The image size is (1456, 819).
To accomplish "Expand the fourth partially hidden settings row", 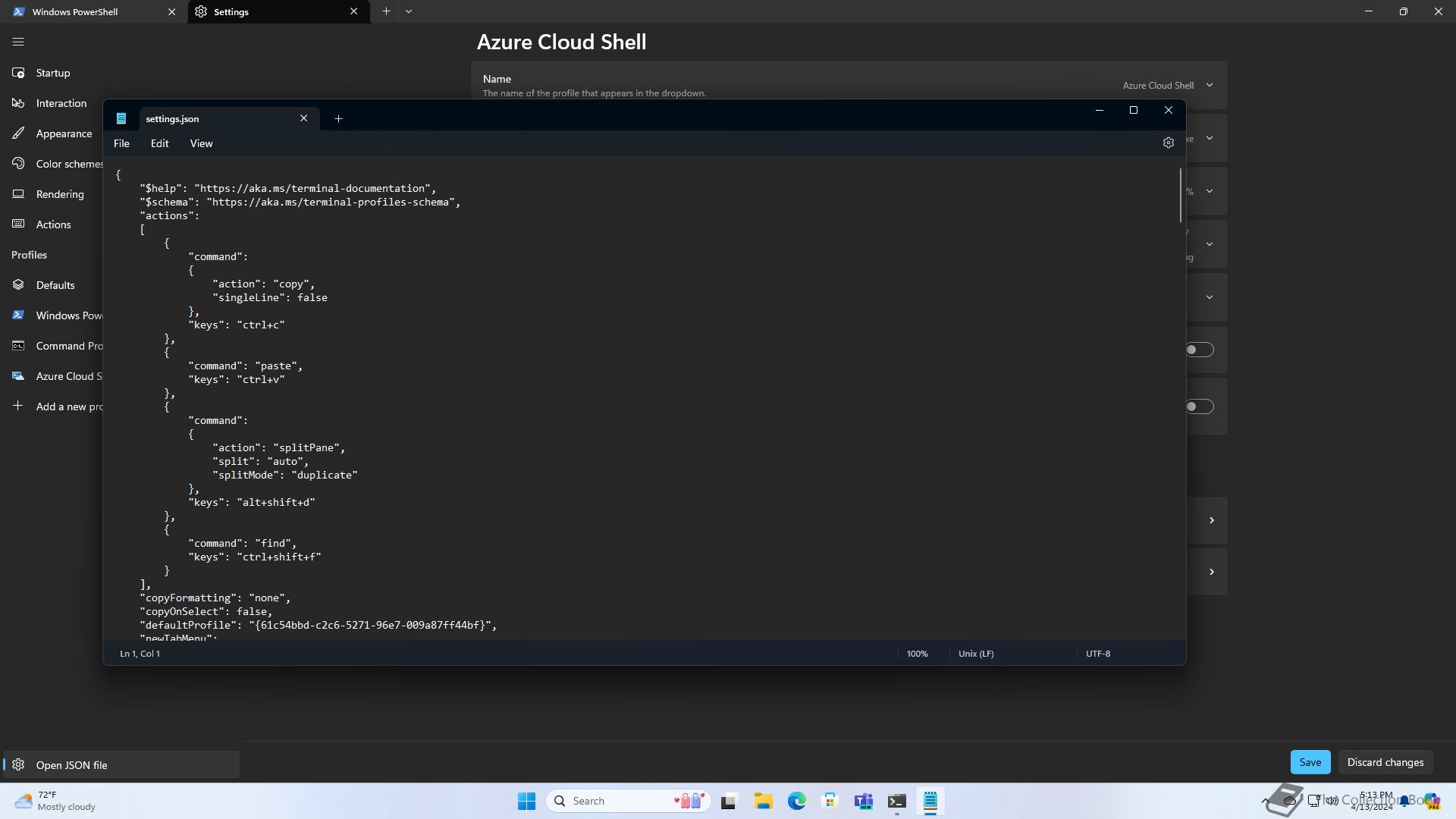I will pos(1210,244).
